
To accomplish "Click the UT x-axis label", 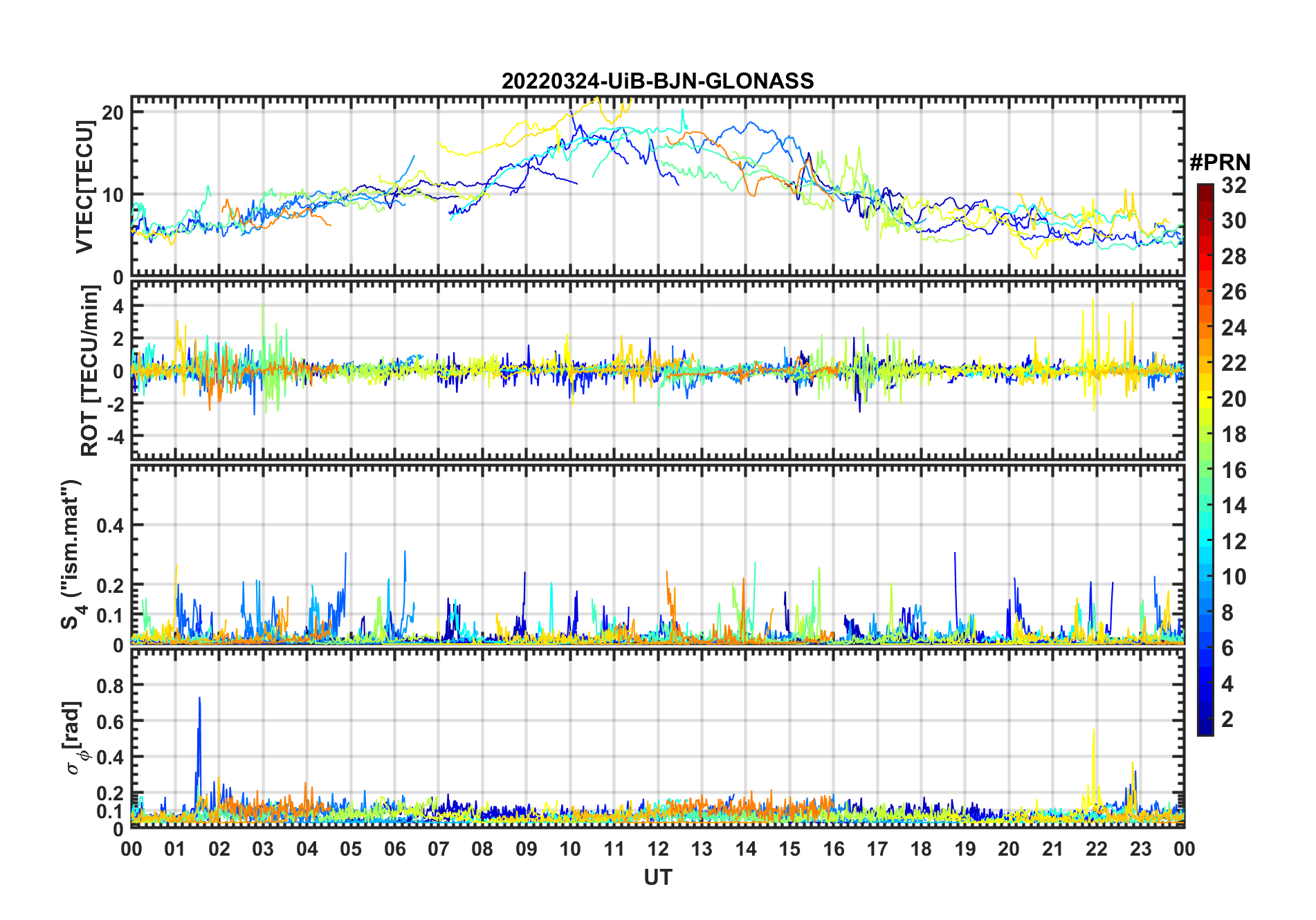I will point(657,877).
